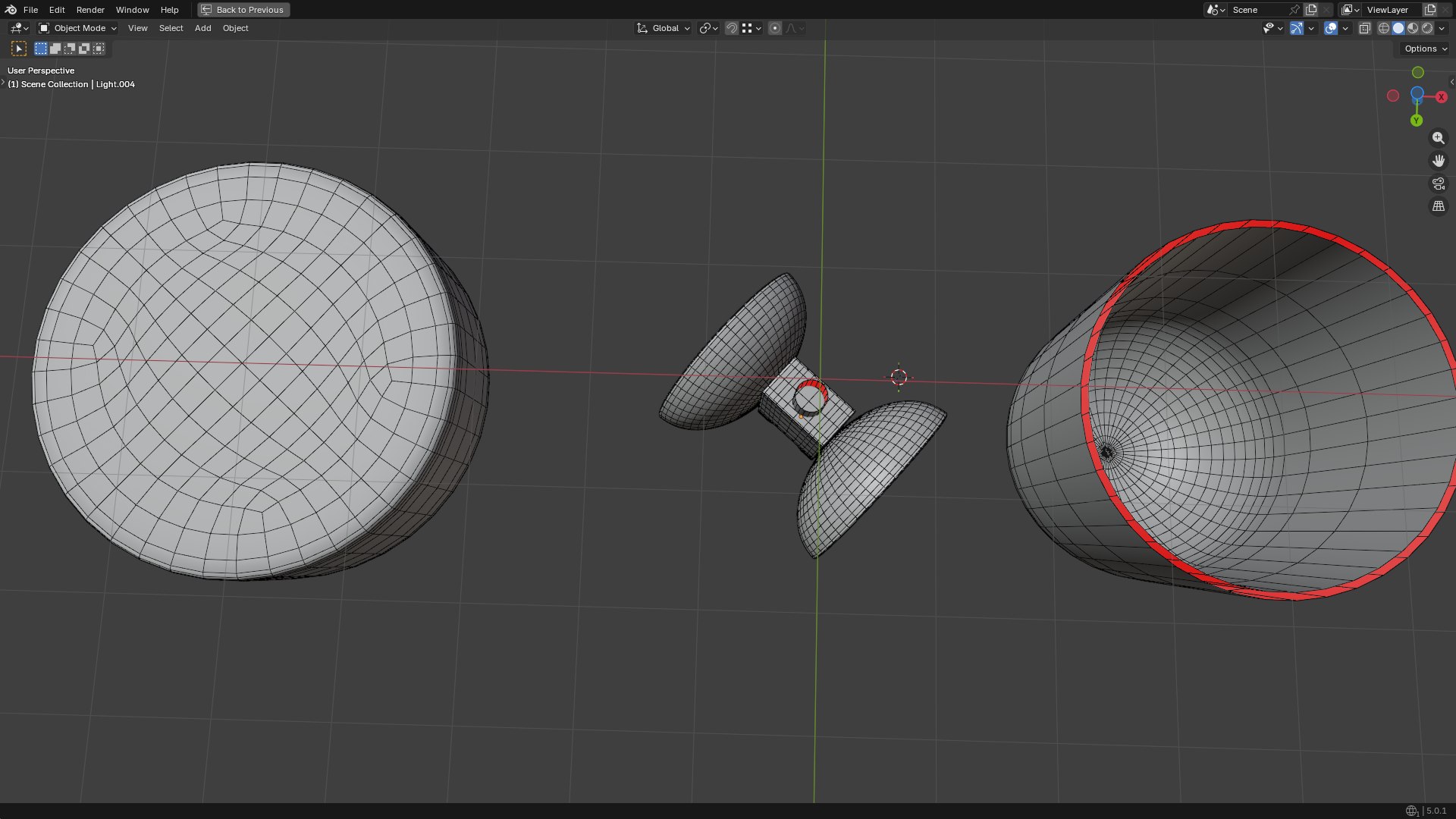
Task: Open Global transform orientation dropdown
Action: coord(663,28)
